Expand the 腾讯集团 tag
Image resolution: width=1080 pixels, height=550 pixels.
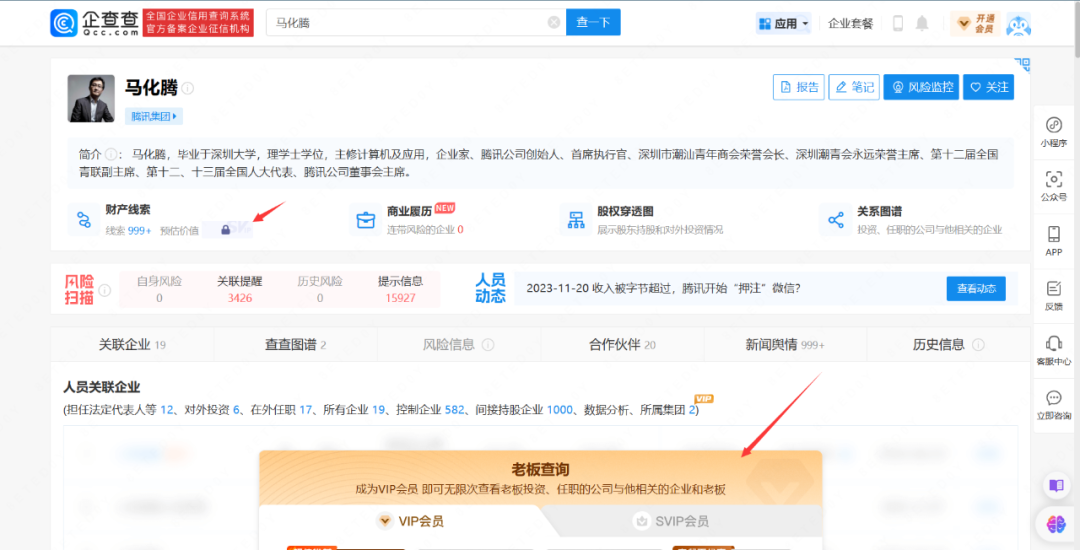(154, 116)
